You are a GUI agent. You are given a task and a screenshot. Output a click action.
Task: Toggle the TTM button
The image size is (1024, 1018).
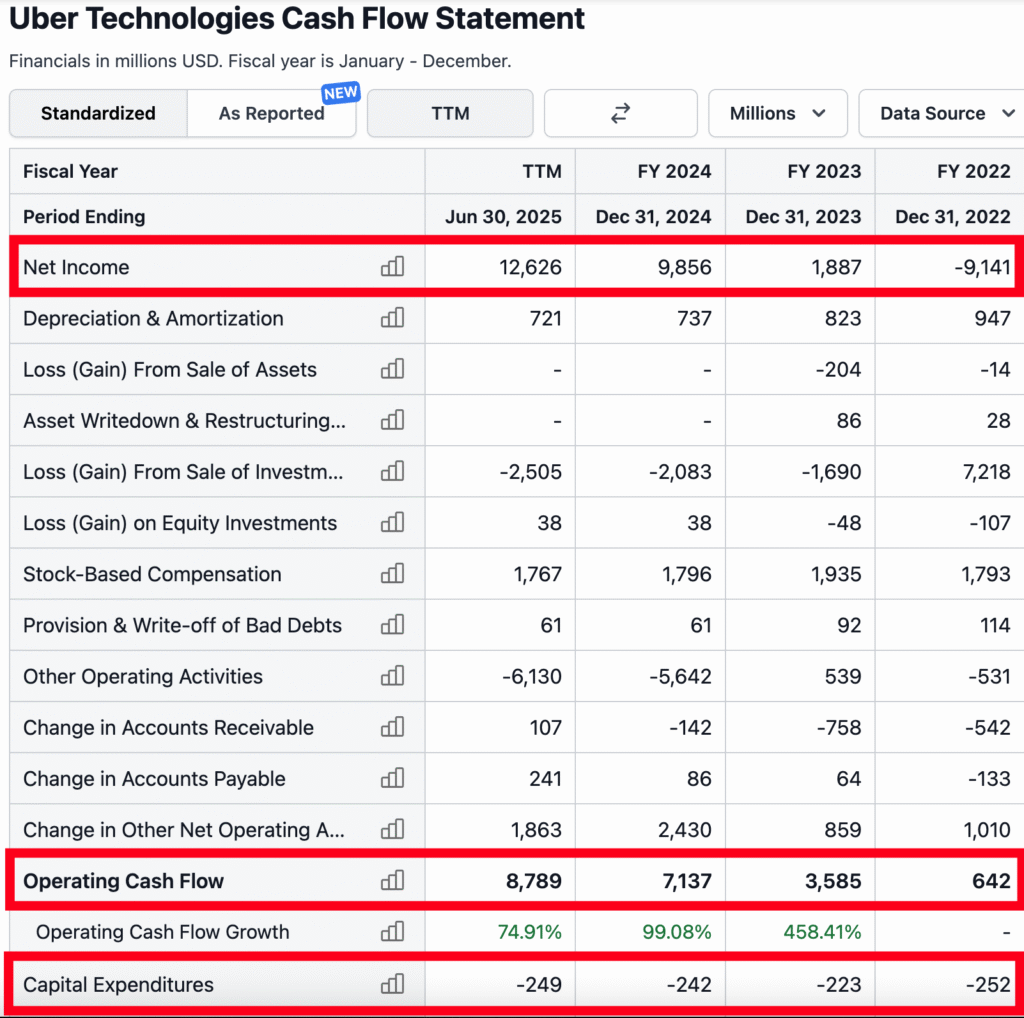[450, 113]
